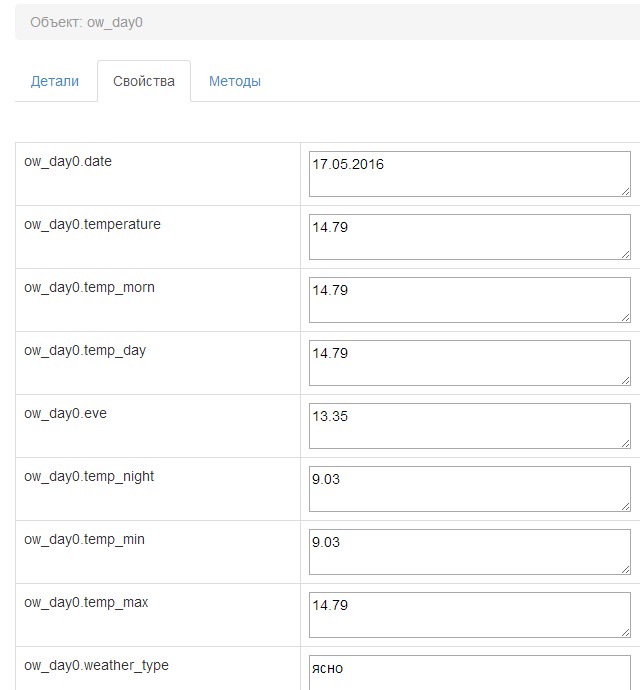
Task: Click the ow_day0.date value field
Action: point(470,174)
